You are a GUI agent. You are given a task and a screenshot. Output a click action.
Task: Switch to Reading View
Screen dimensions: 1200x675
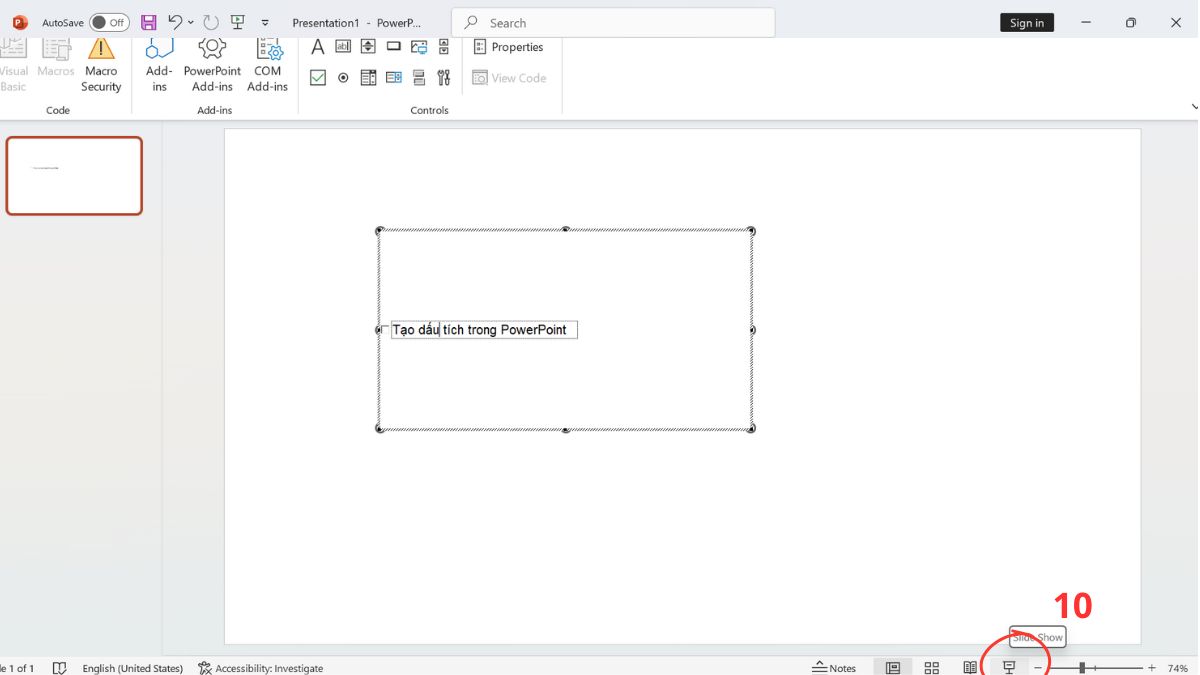[970, 667]
